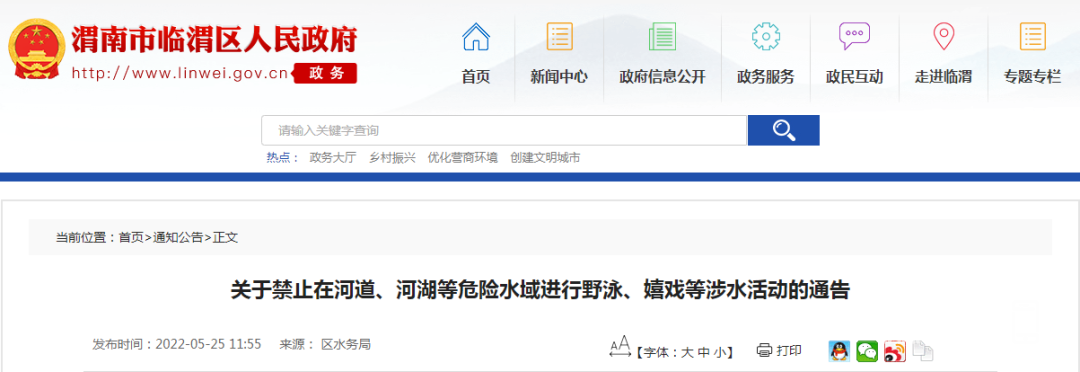Set font size to 大
The image size is (1080, 372).
[687, 352]
